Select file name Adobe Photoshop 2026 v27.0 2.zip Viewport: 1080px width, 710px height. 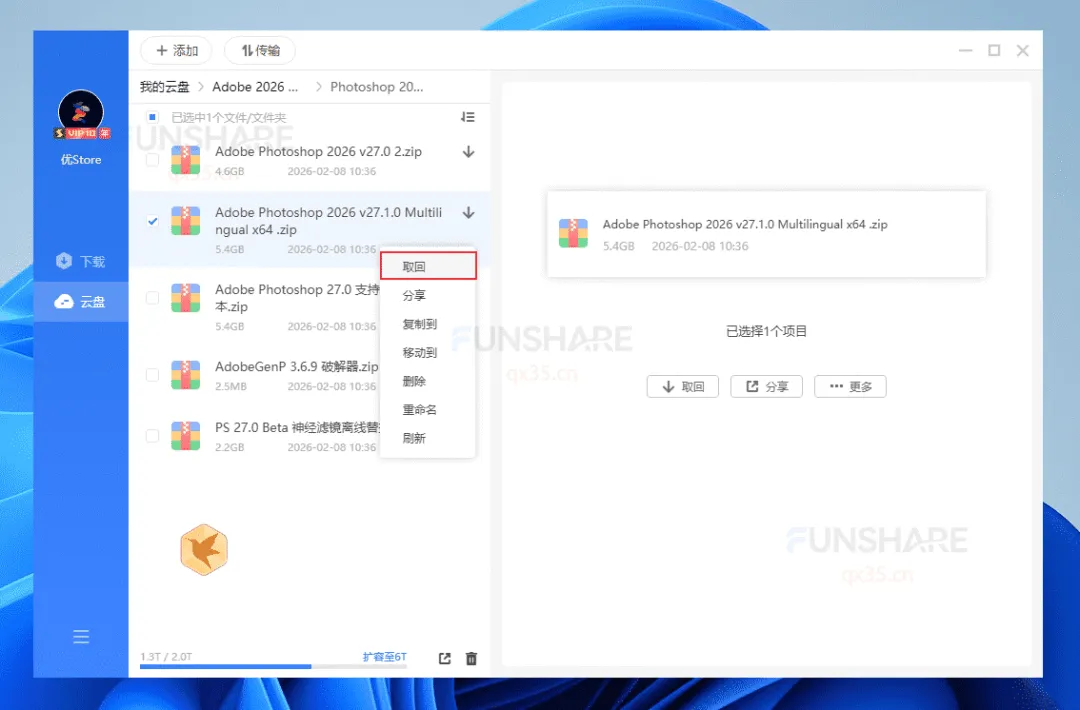318,152
